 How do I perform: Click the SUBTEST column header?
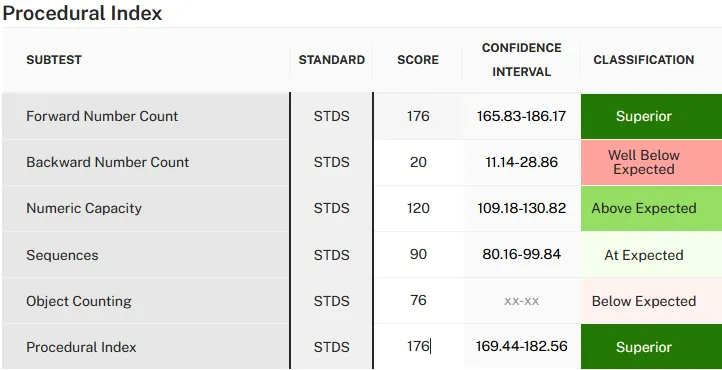(54, 60)
